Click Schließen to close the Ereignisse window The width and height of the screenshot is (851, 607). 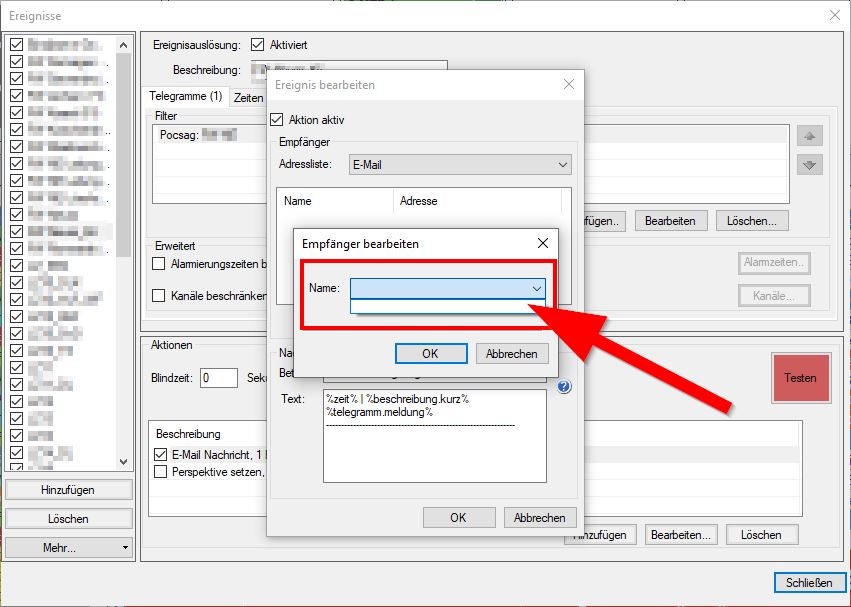[811, 582]
